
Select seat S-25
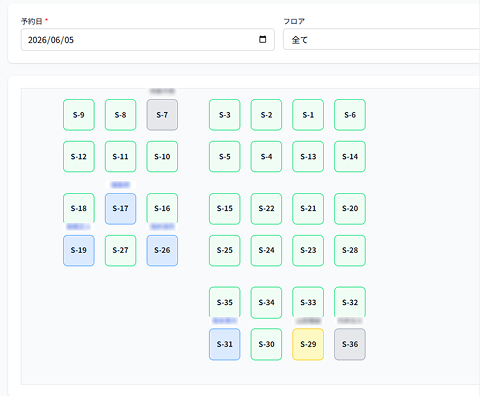(x=225, y=250)
